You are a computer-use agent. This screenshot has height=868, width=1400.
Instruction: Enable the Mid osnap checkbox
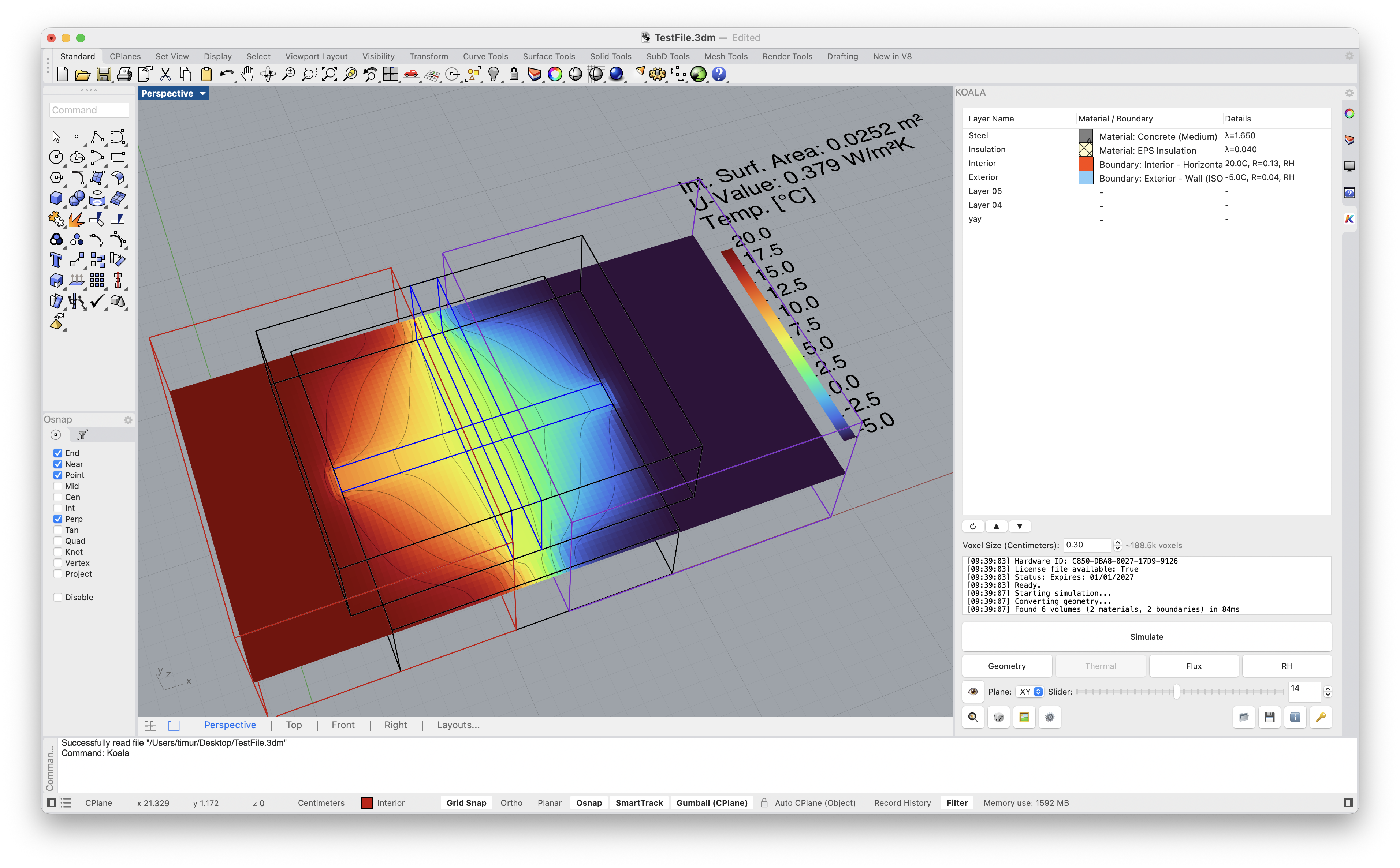click(x=58, y=486)
